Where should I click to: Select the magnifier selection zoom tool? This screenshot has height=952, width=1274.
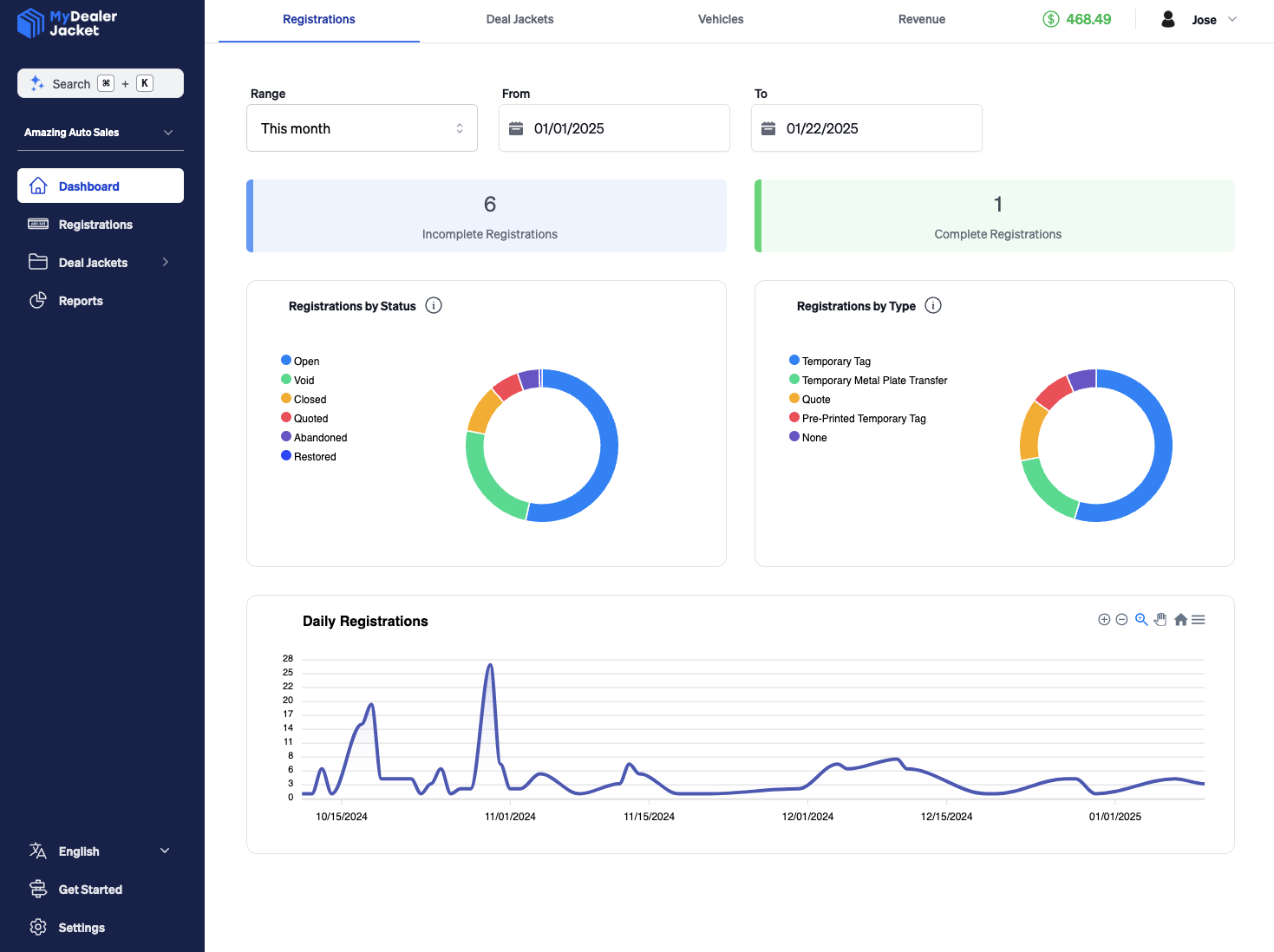[x=1141, y=620]
